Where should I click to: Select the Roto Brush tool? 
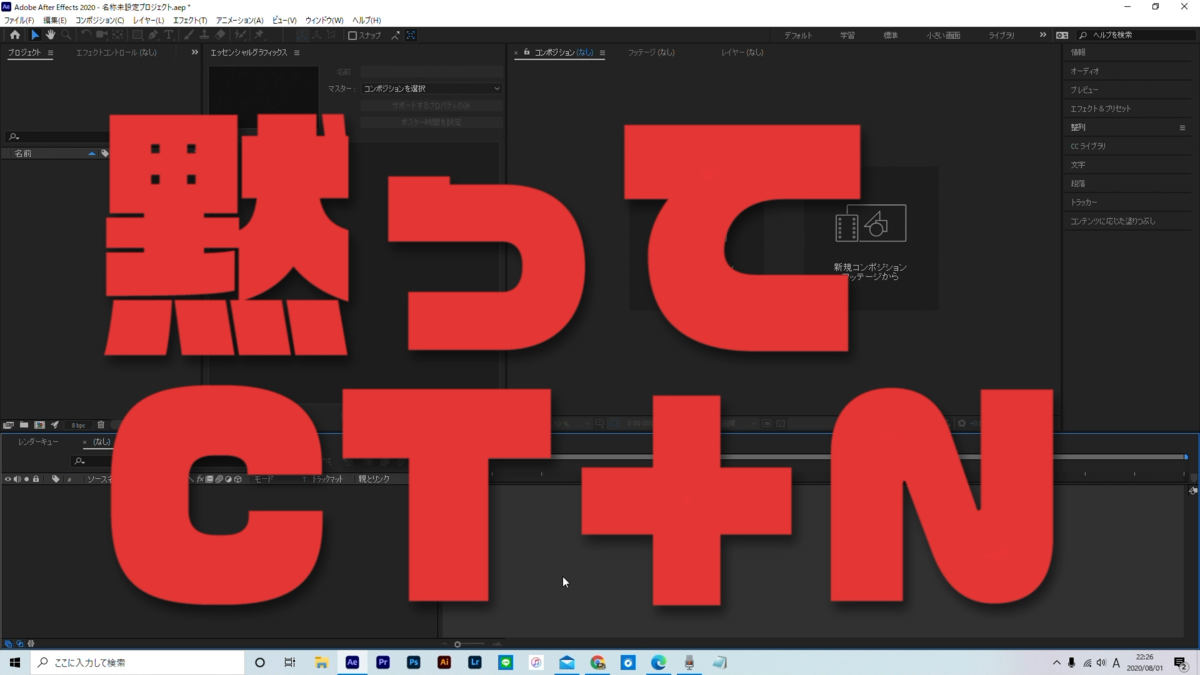click(x=240, y=35)
